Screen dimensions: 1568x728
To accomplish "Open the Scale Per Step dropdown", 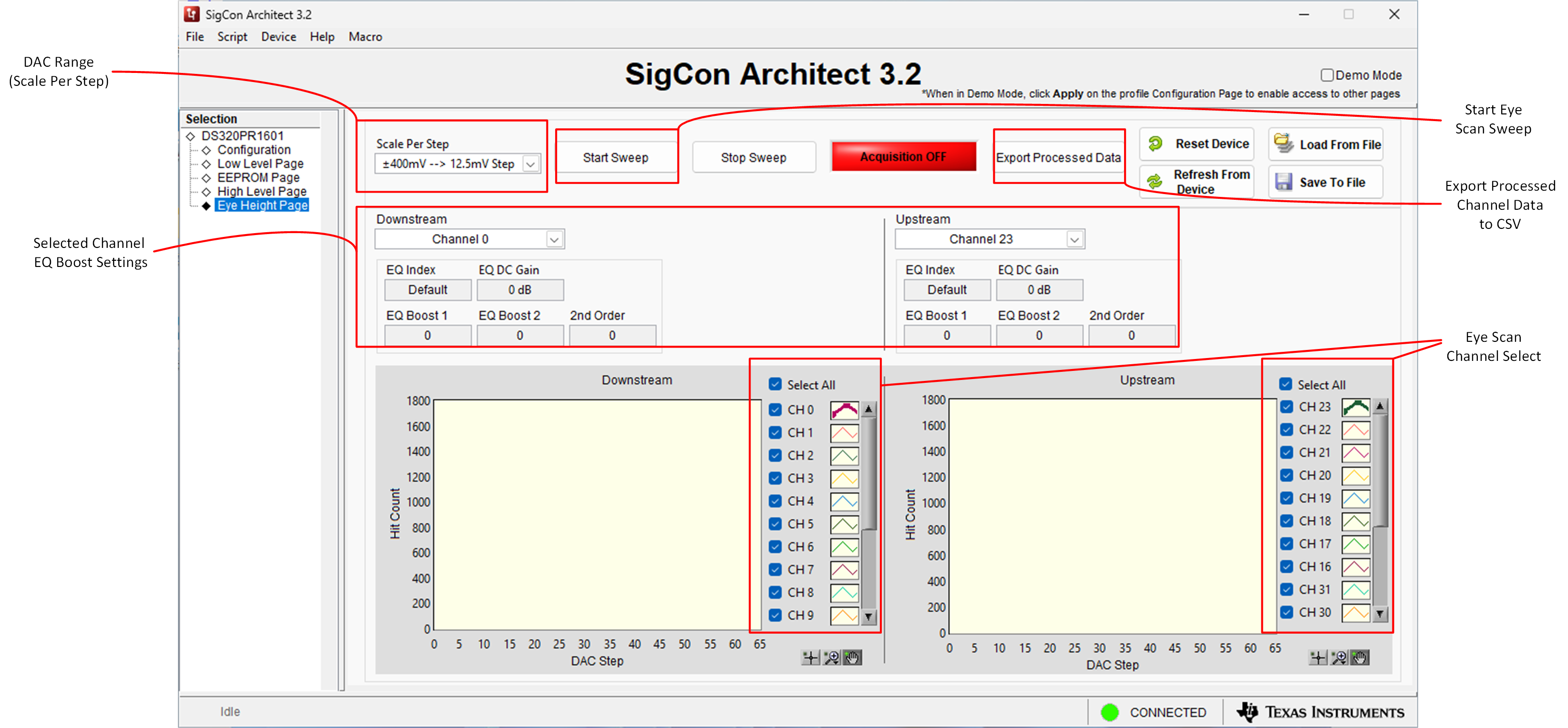I will pyautogui.click(x=532, y=164).
